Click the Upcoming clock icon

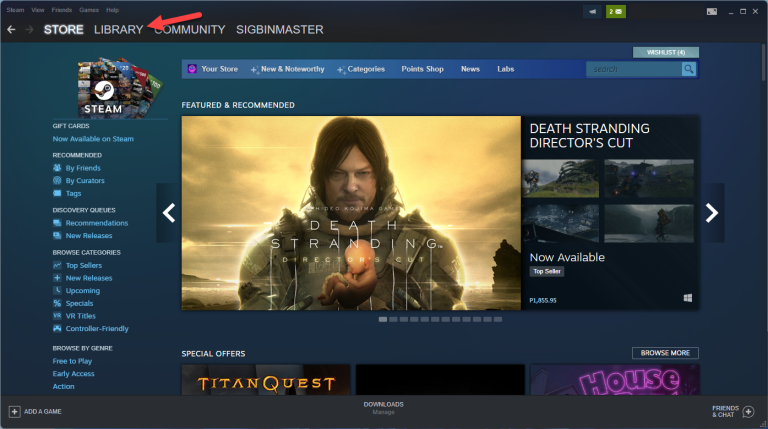tap(57, 290)
